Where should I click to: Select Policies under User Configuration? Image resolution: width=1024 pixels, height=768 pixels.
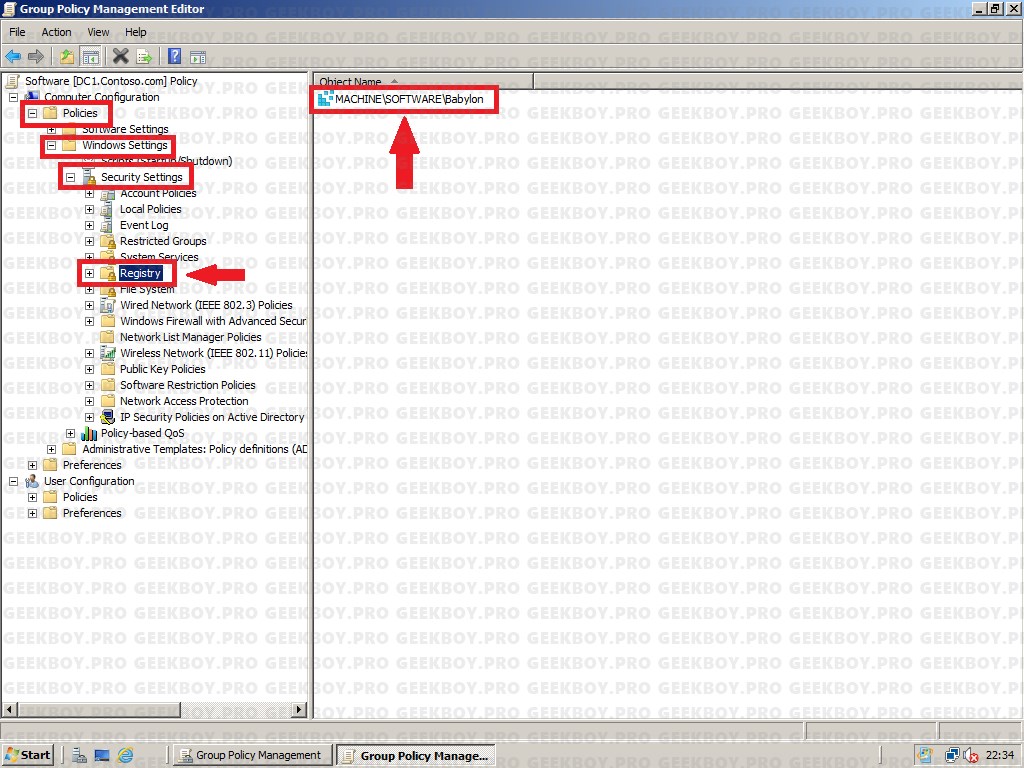click(x=80, y=497)
